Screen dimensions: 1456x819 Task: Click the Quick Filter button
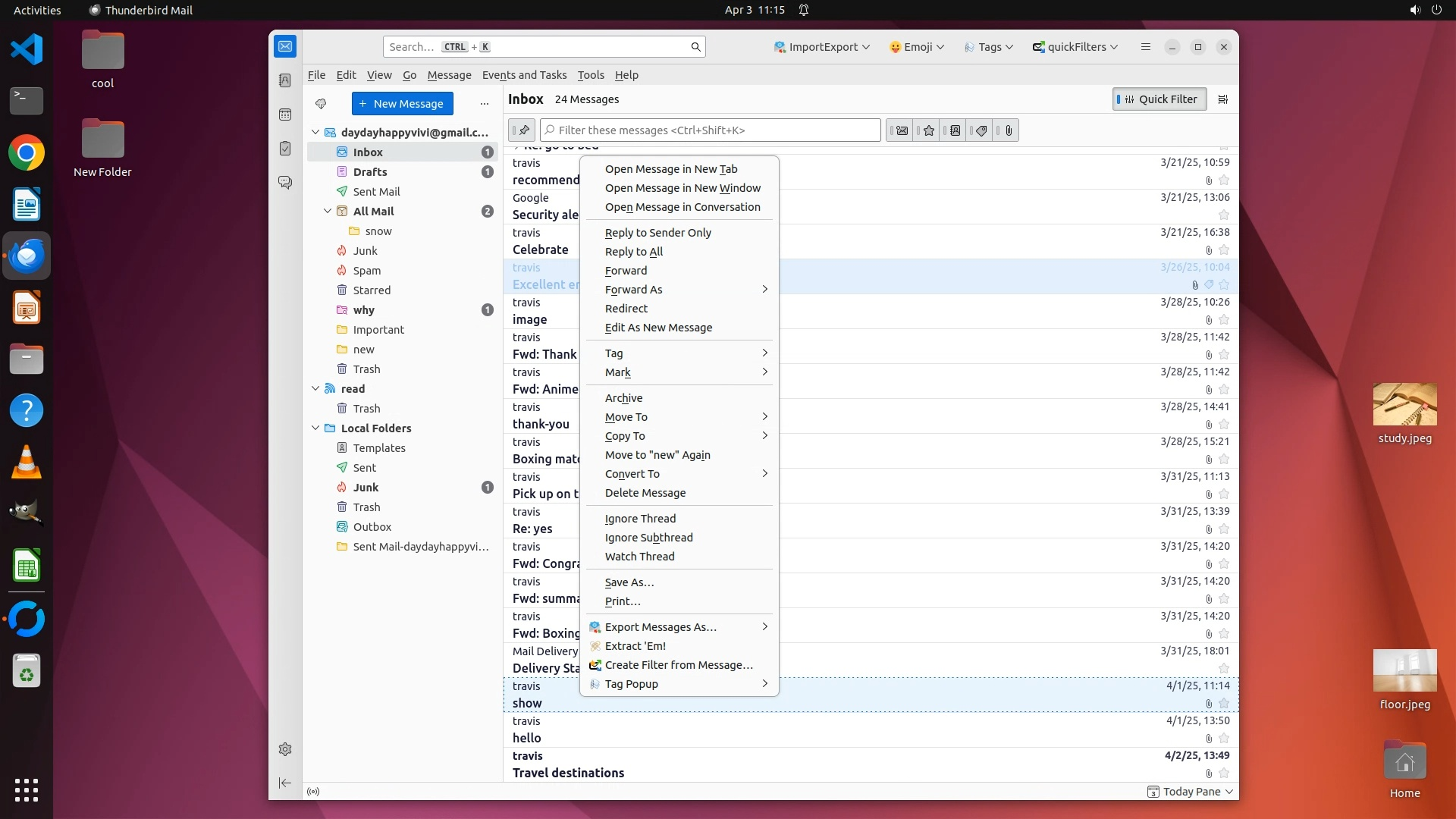[x=1159, y=99]
